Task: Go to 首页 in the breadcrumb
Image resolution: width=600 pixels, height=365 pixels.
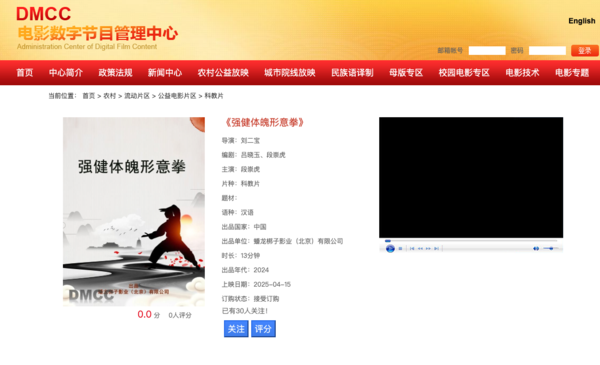Action: pos(88,96)
